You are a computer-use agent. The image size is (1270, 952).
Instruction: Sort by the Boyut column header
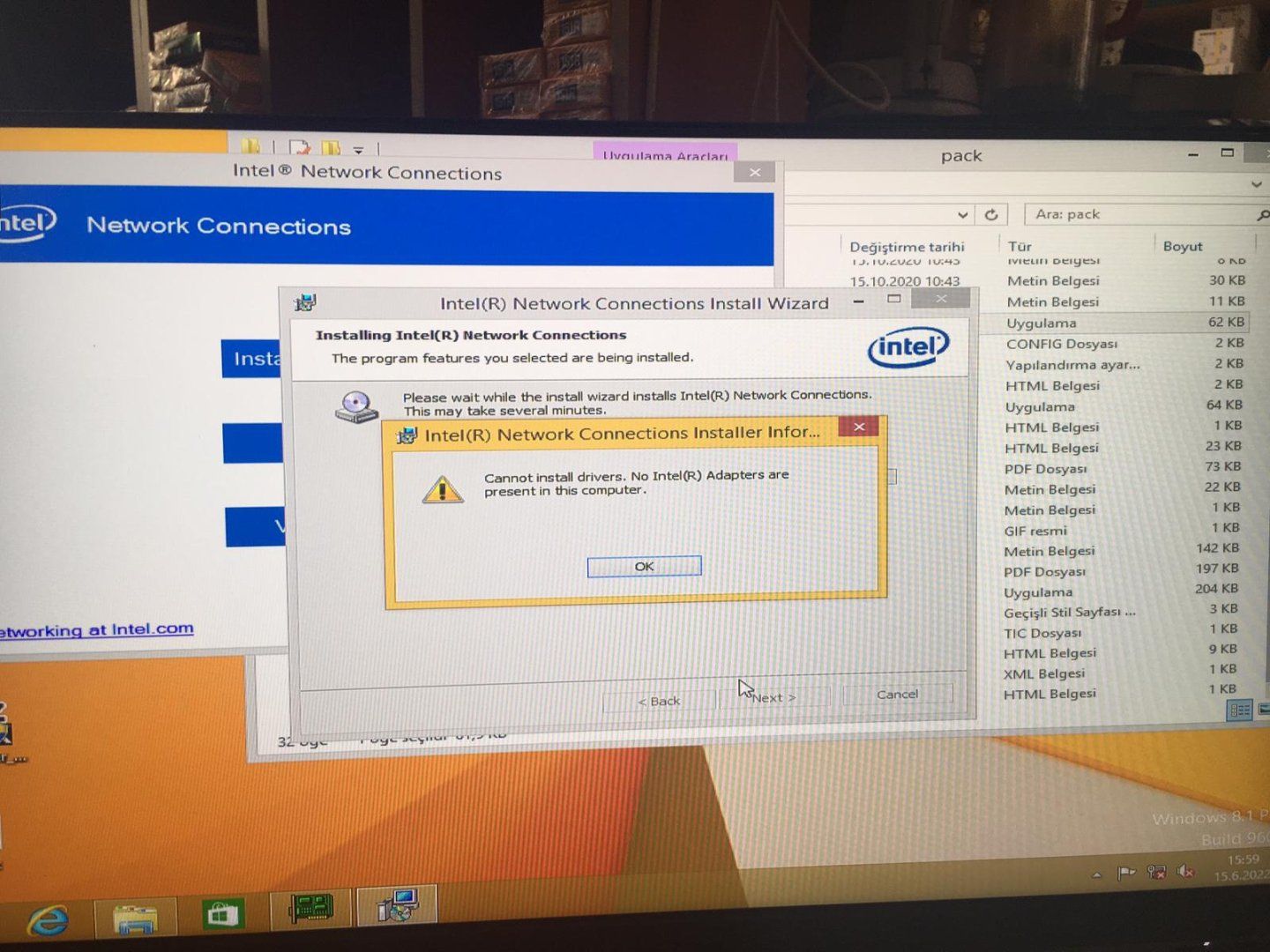1183,247
